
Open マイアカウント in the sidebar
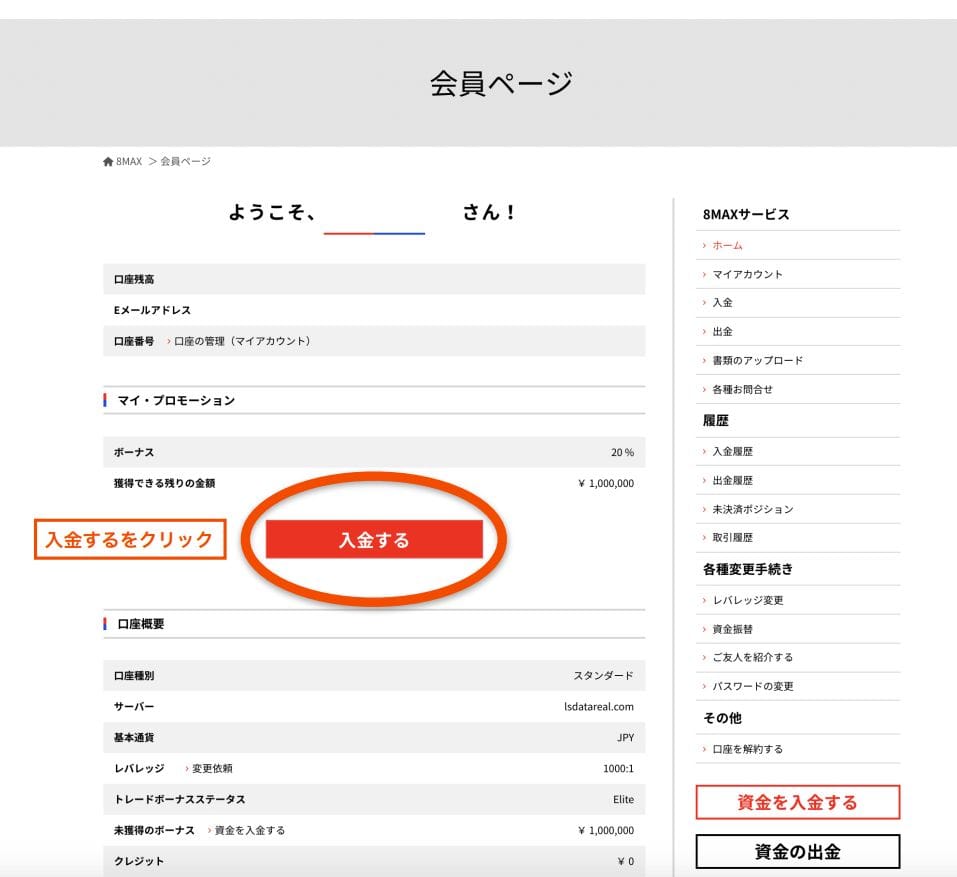tap(747, 274)
